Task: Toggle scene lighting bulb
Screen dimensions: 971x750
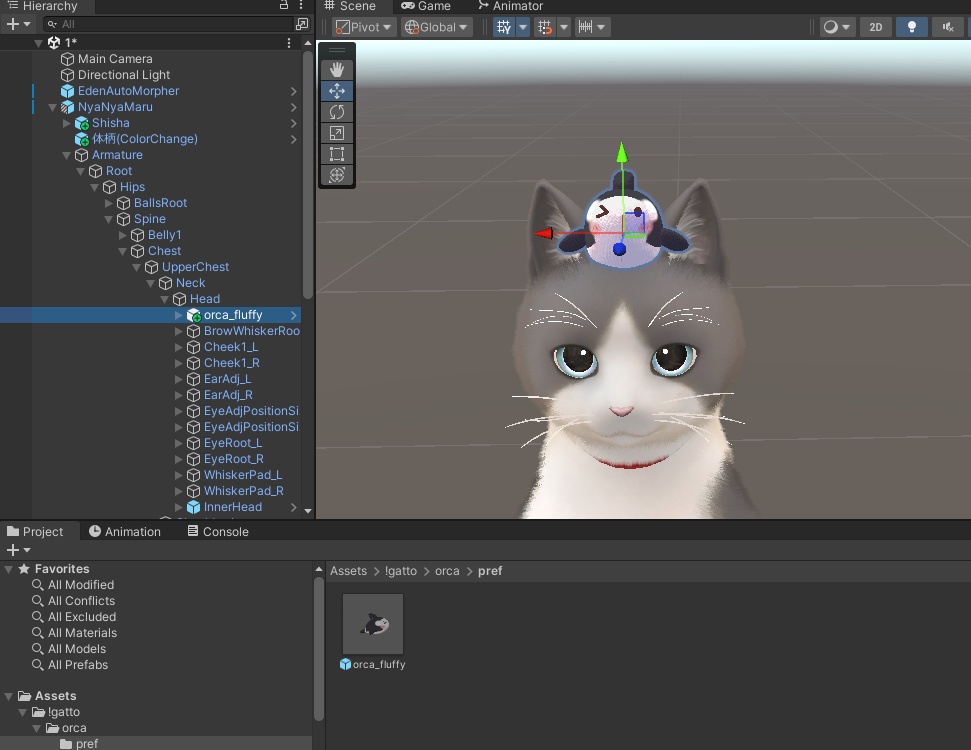Action: click(x=912, y=27)
